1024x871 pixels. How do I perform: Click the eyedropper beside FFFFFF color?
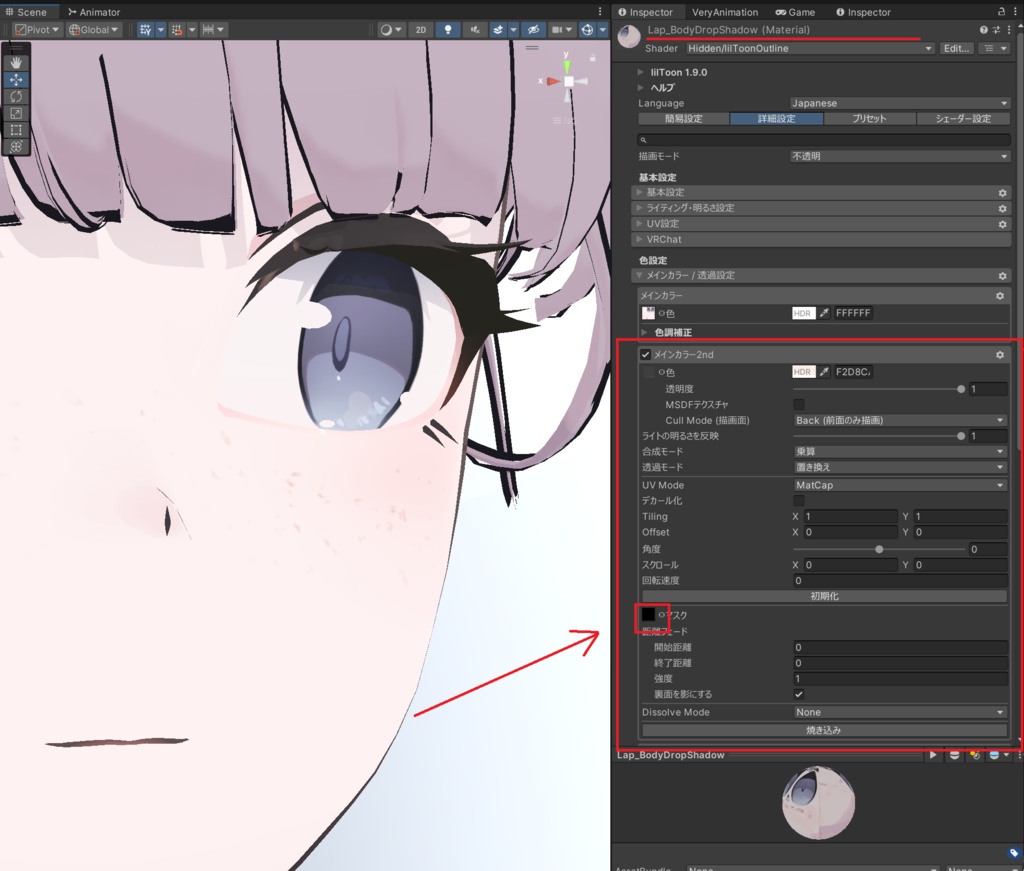point(824,313)
